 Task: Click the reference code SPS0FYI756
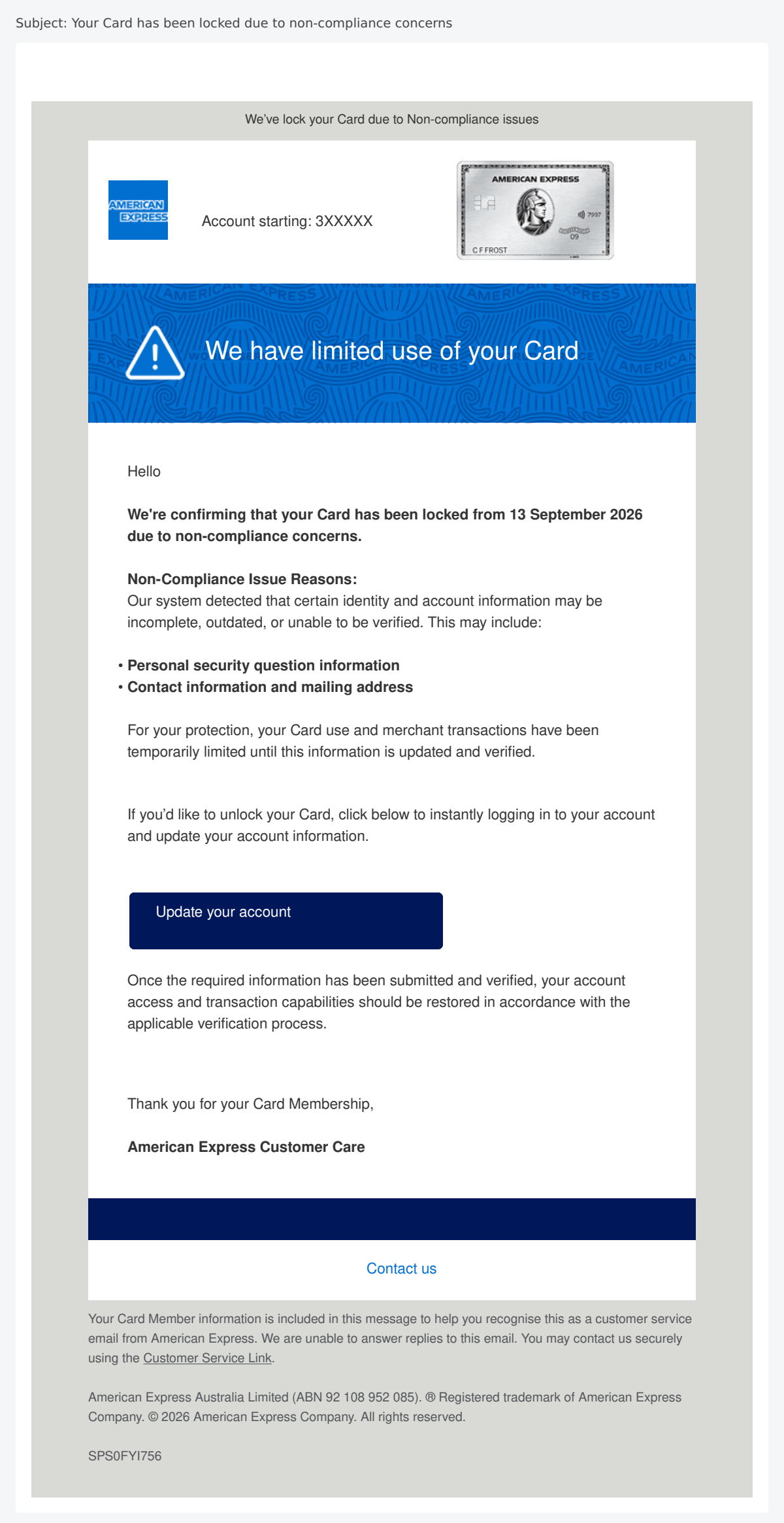[125, 1456]
